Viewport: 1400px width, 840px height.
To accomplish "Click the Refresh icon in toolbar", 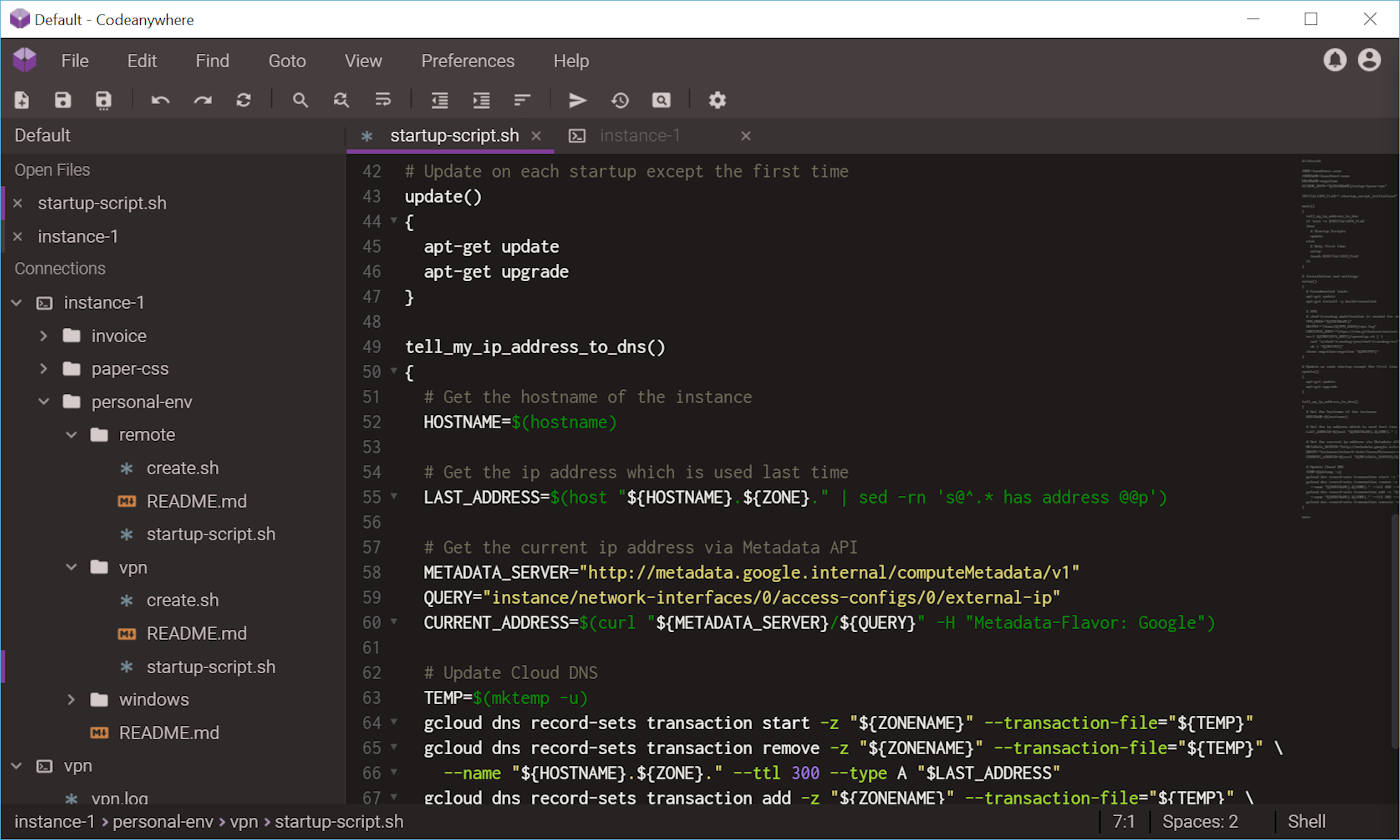I will click(244, 100).
